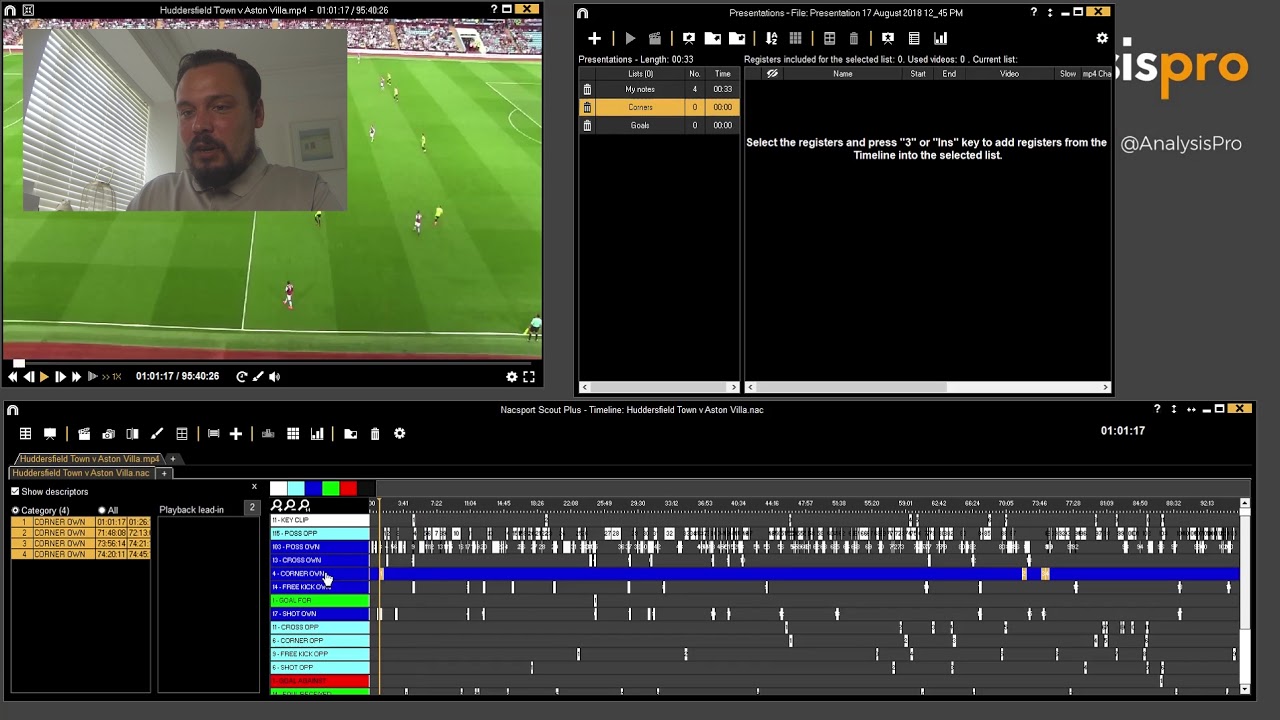This screenshot has height=720, width=1280.
Task: Select the GOAL FOR category row
Action: click(320, 600)
